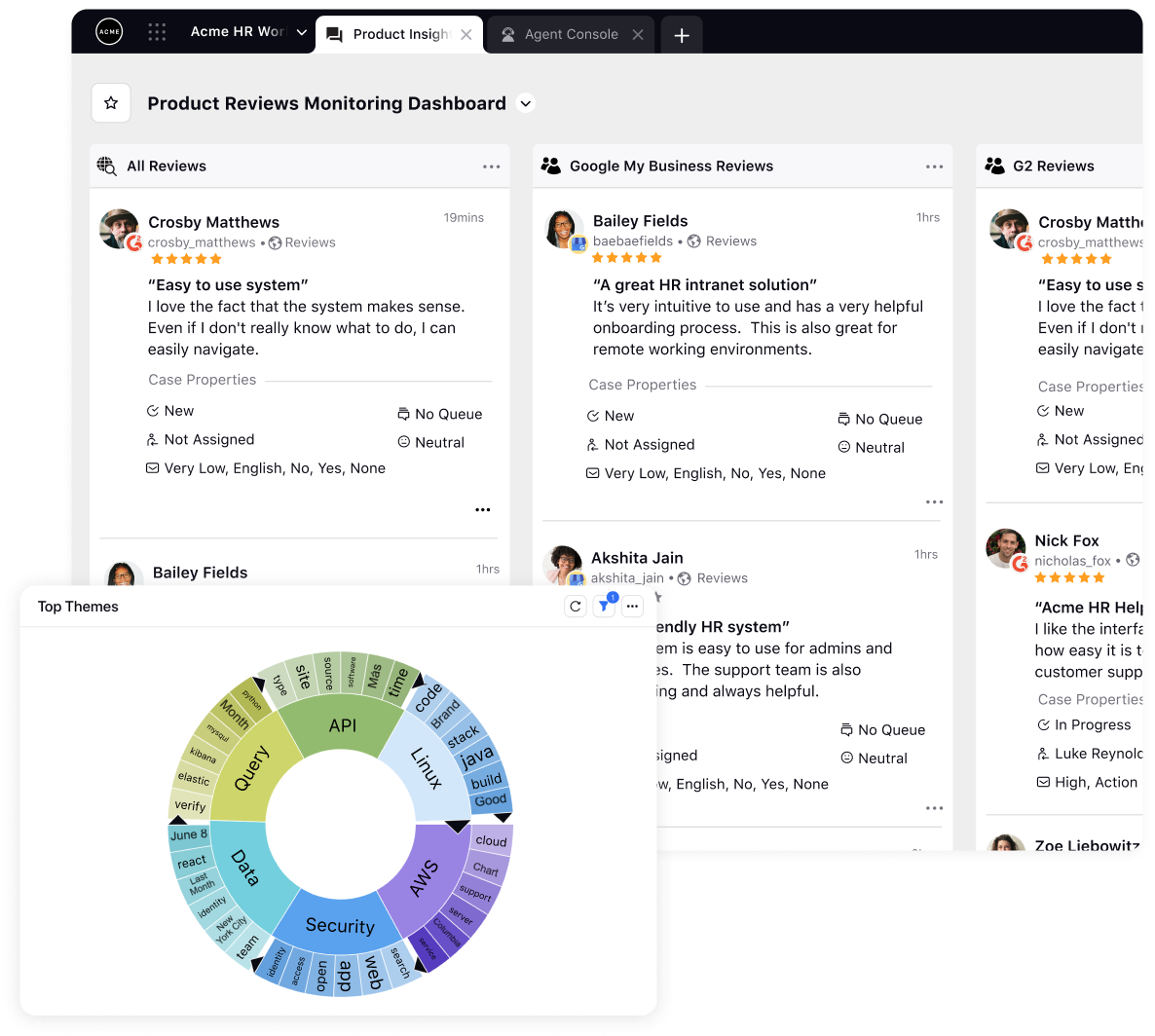The height and width of the screenshot is (1036, 1155).
Task: Close the Product Insights tab
Action: (466, 35)
